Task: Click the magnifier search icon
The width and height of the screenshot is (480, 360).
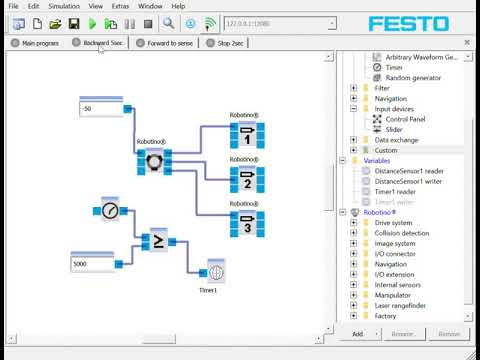Action: pyautogui.click(x=168, y=24)
